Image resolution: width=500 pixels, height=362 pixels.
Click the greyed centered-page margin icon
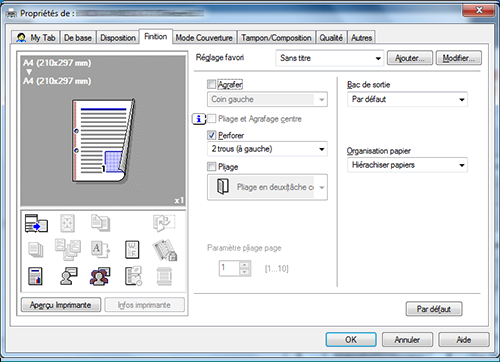coord(67,223)
